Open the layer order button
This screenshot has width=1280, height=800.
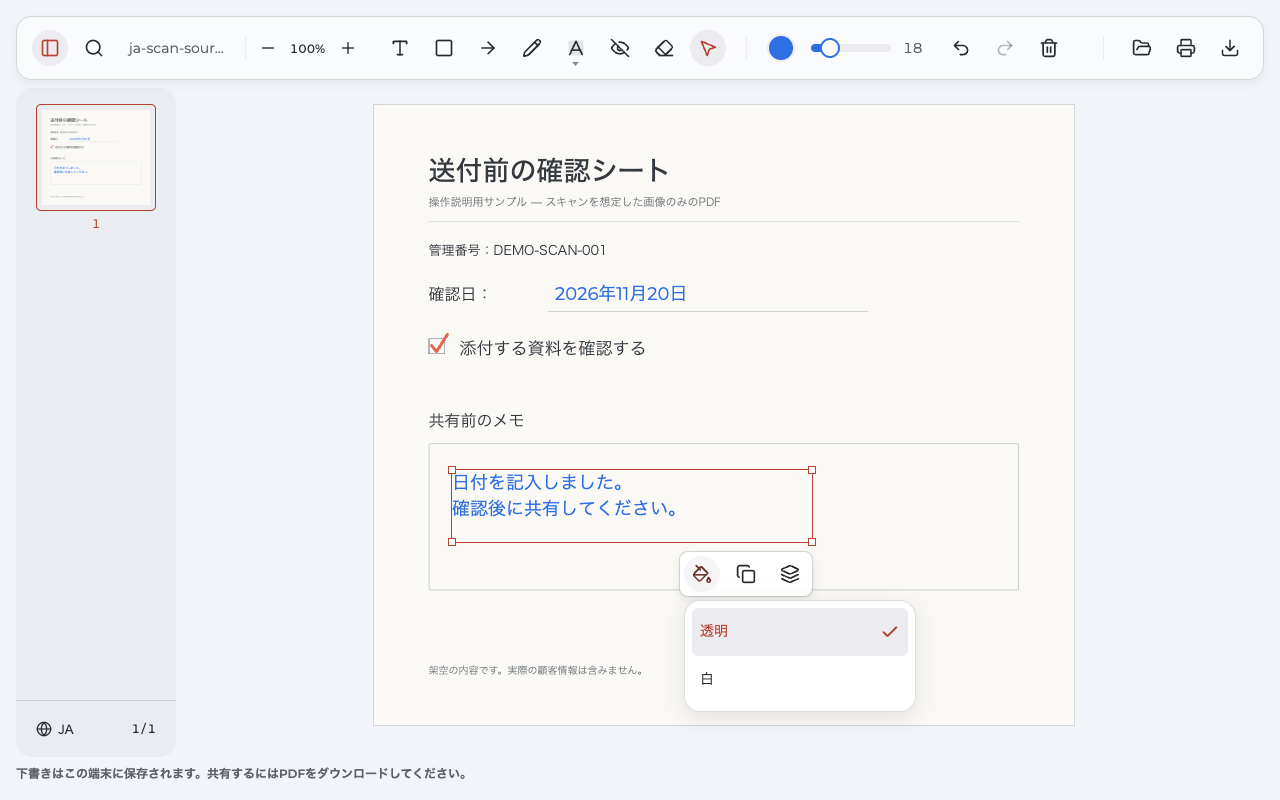[x=790, y=574]
